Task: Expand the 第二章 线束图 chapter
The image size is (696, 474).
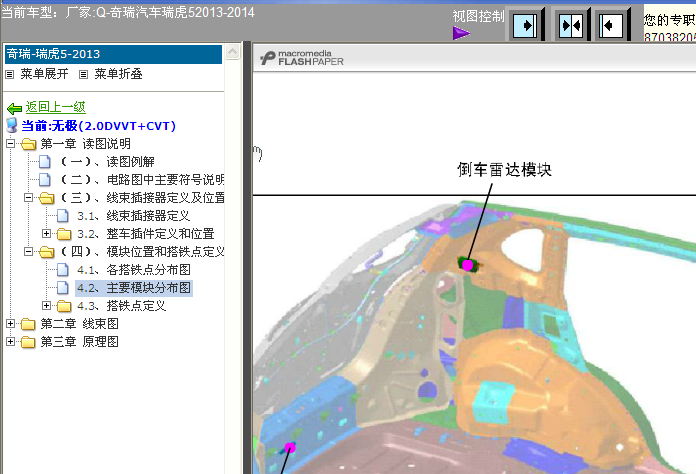Action: click(x=10, y=324)
